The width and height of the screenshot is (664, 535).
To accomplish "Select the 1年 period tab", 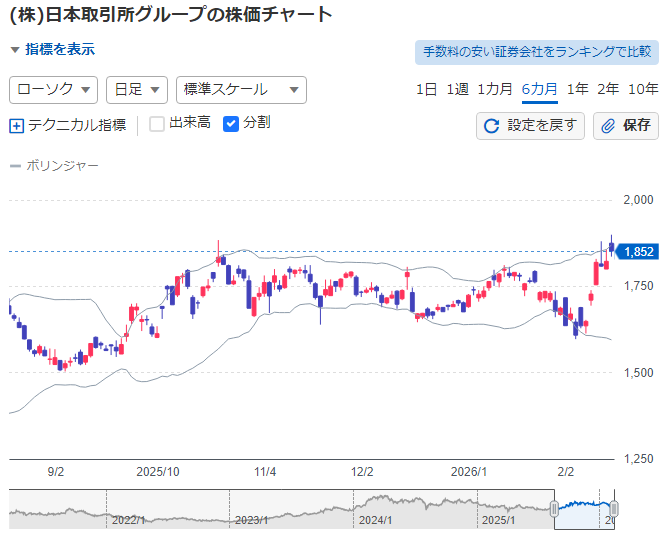I will [x=578, y=89].
